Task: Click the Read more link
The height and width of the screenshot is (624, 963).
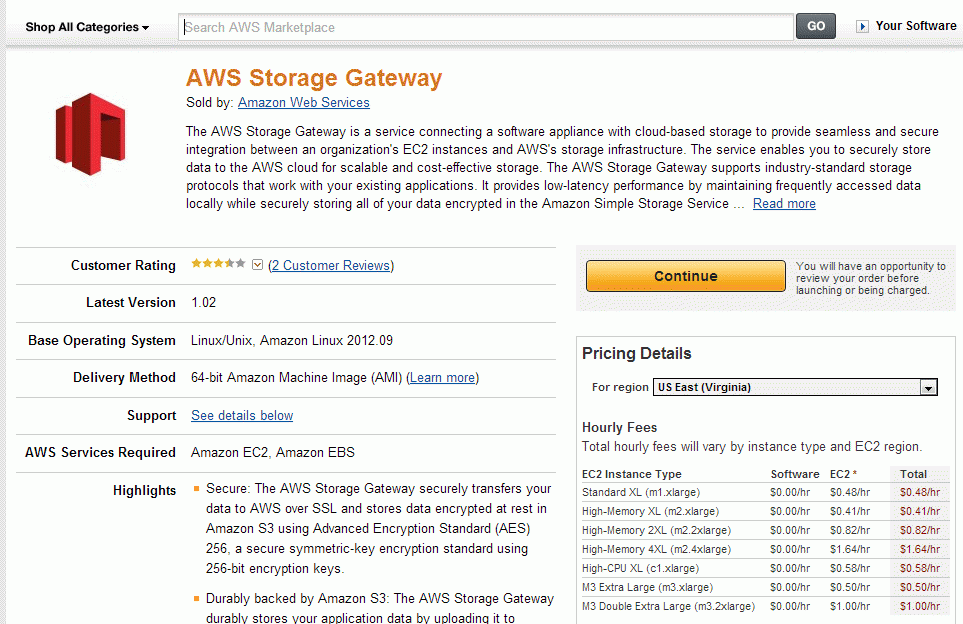Action: (x=784, y=203)
